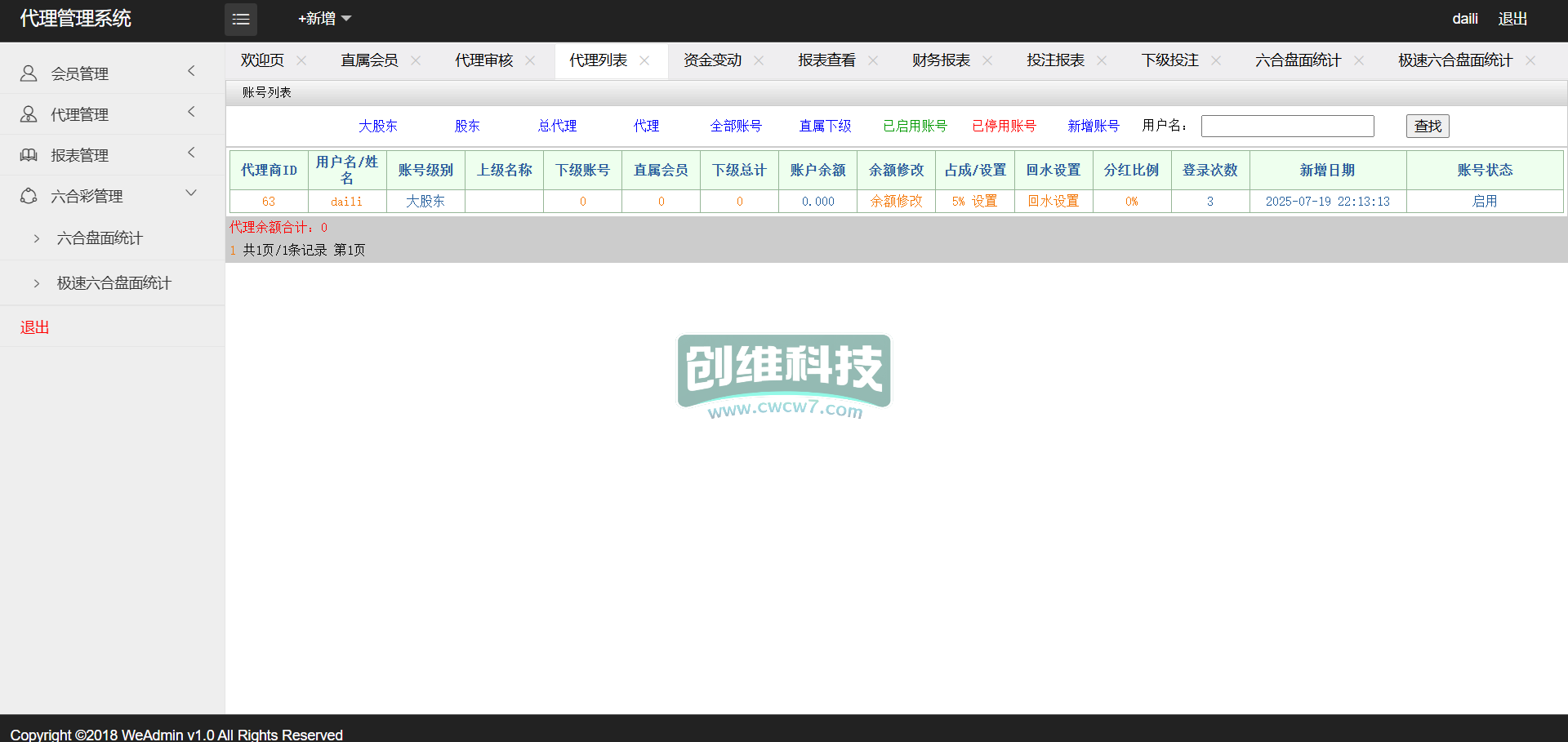This screenshot has width=1568, height=742.
Task: Focus the 用户名 search field
Action: tap(1288, 126)
